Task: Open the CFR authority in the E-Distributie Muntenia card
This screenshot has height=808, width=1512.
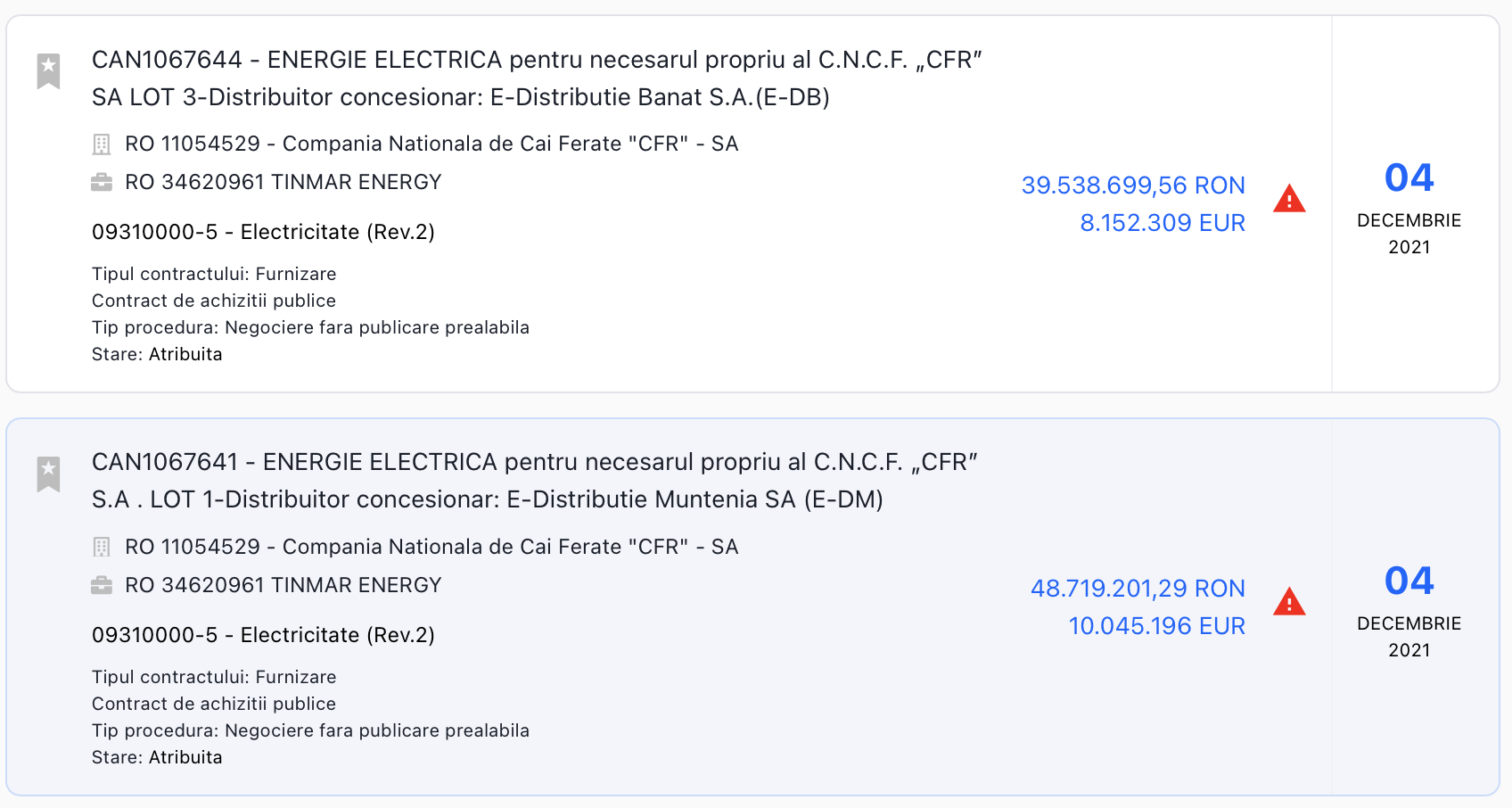Action: (431, 548)
